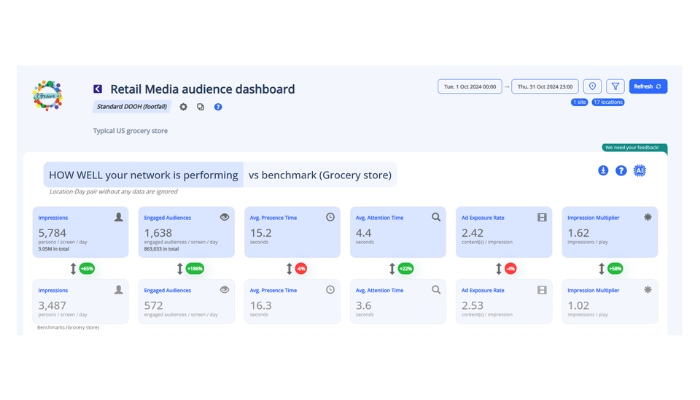The width and height of the screenshot is (700, 400).
Task: Download the performance report via download icon
Action: (603, 171)
